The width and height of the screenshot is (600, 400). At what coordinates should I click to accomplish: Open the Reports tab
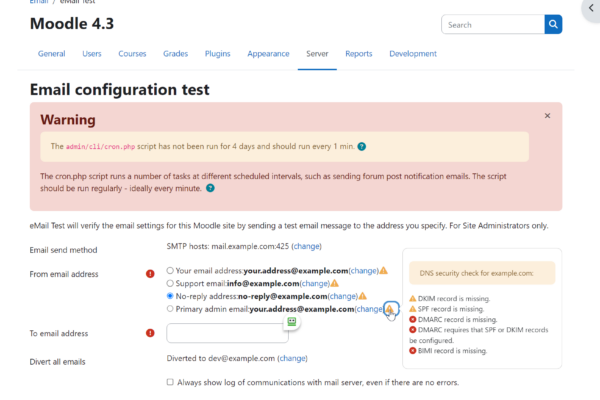(359, 54)
